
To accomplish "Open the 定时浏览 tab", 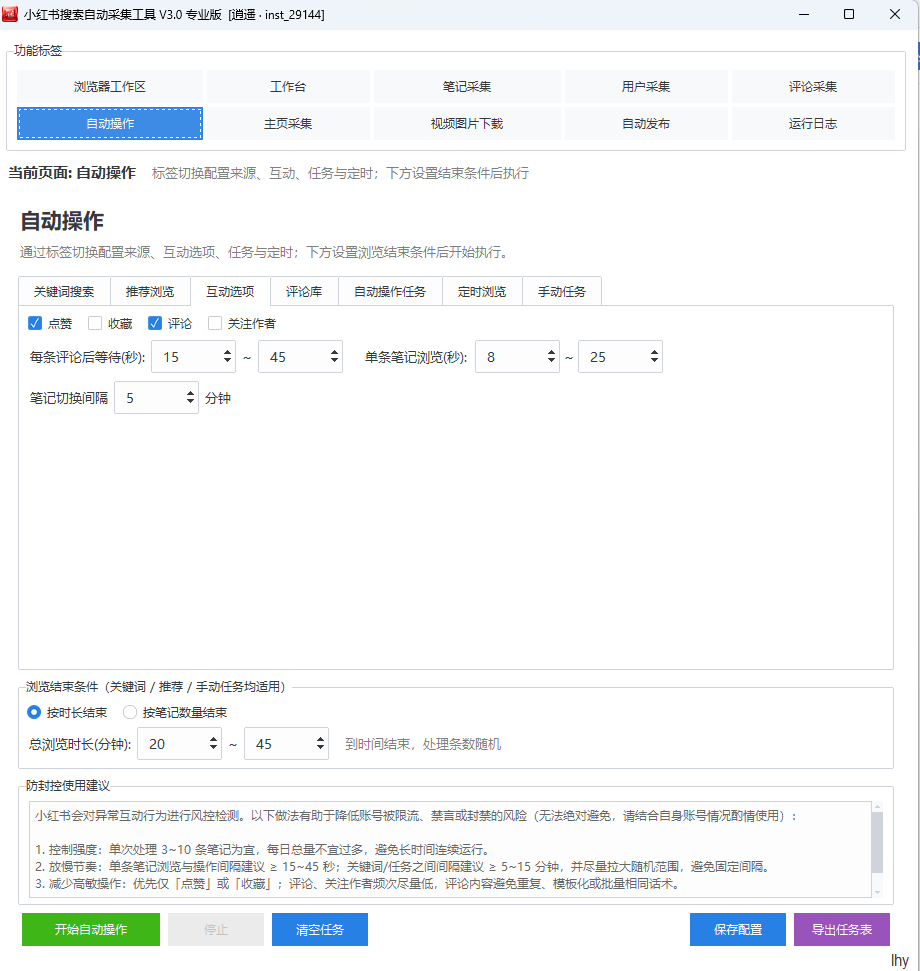I will point(482,291).
